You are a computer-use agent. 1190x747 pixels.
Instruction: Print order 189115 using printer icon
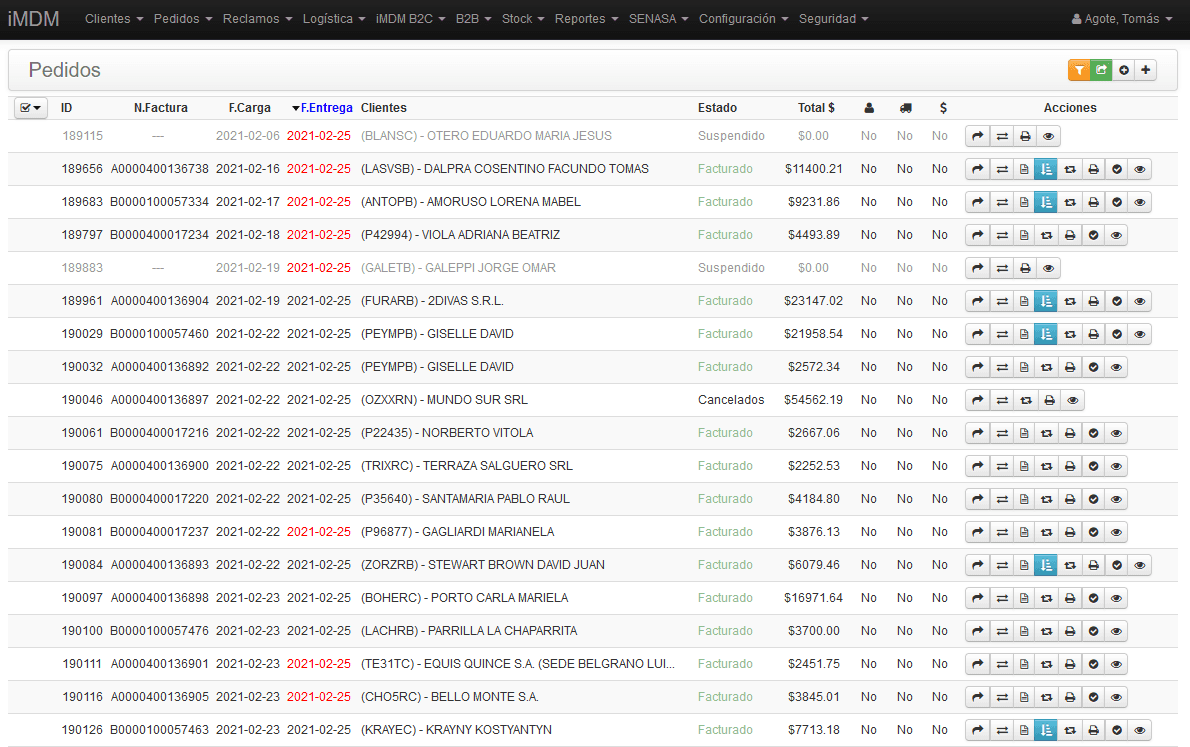(1025, 136)
